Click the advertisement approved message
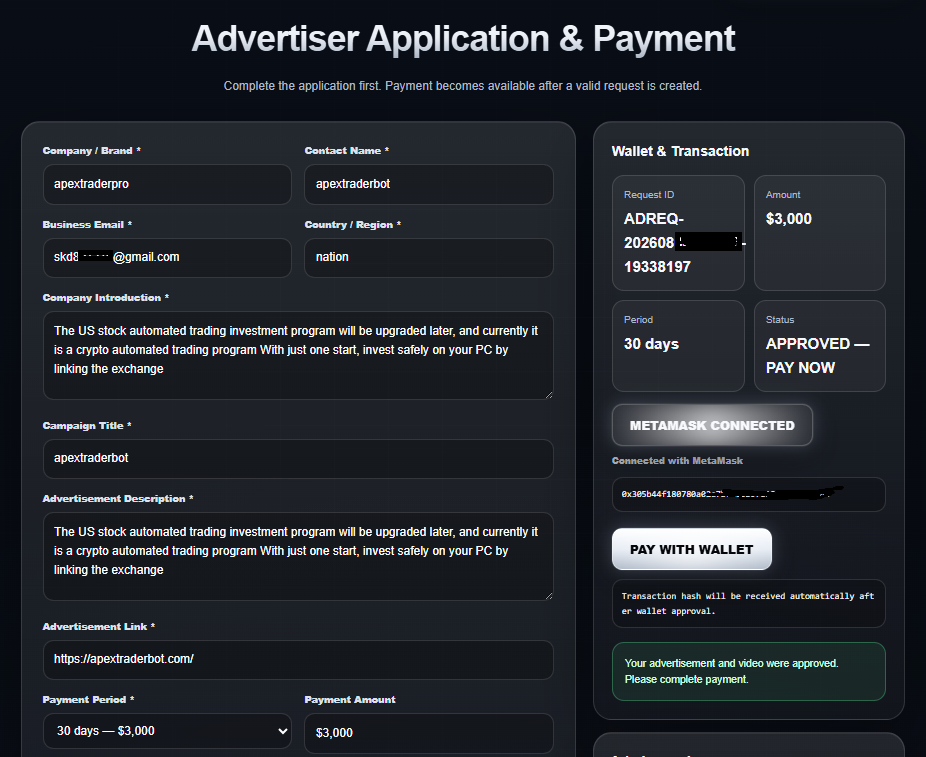Viewport: 926px width, 757px height. pos(749,671)
